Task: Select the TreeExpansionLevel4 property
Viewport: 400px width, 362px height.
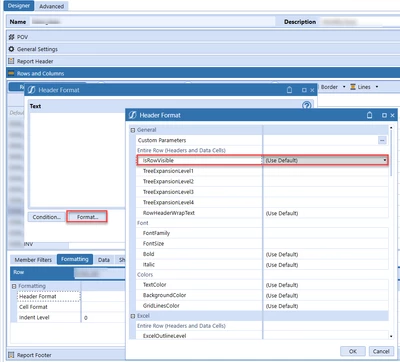Action: point(168,202)
